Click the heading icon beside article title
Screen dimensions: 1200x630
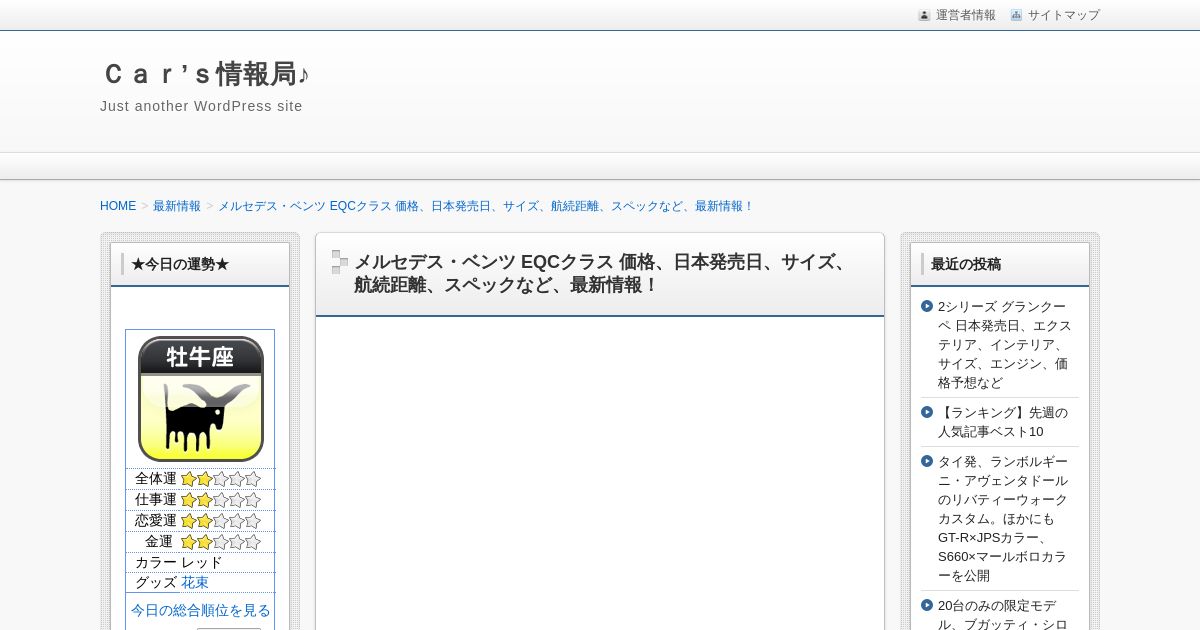click(340, 262)
